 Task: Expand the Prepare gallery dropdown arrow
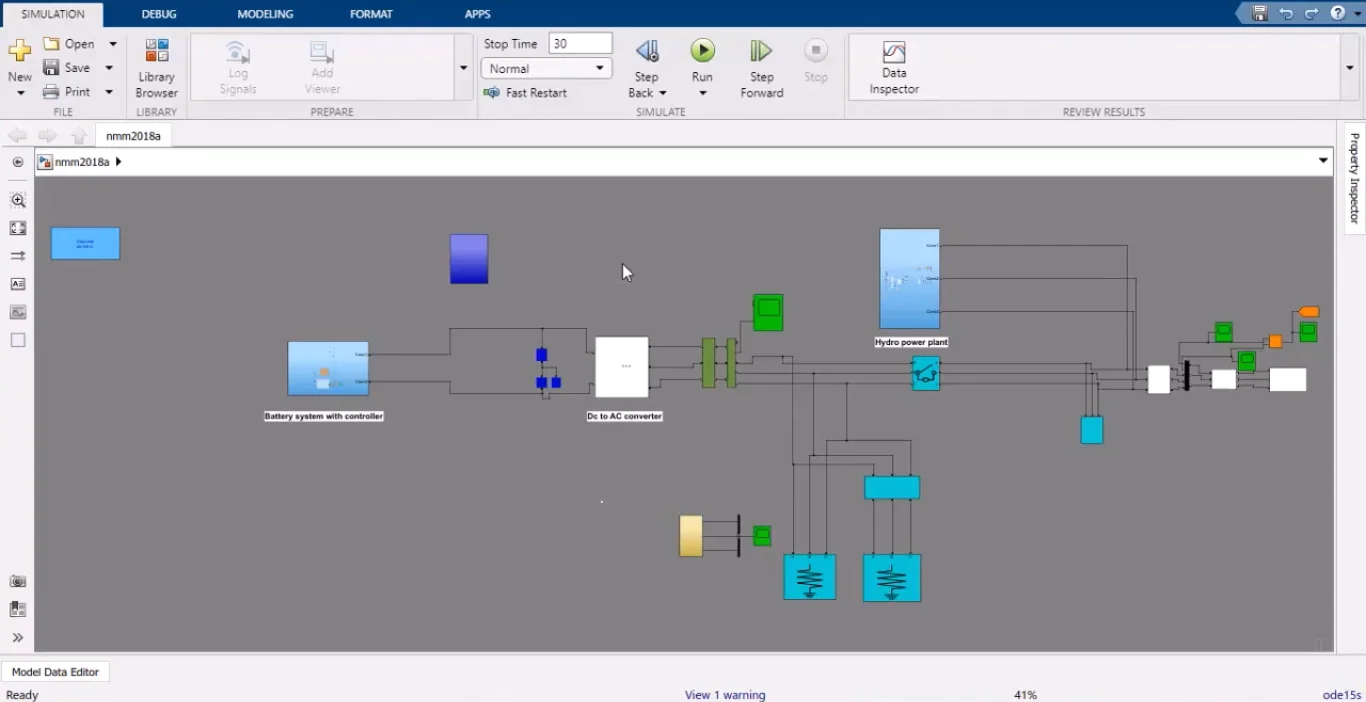point(463,68)
